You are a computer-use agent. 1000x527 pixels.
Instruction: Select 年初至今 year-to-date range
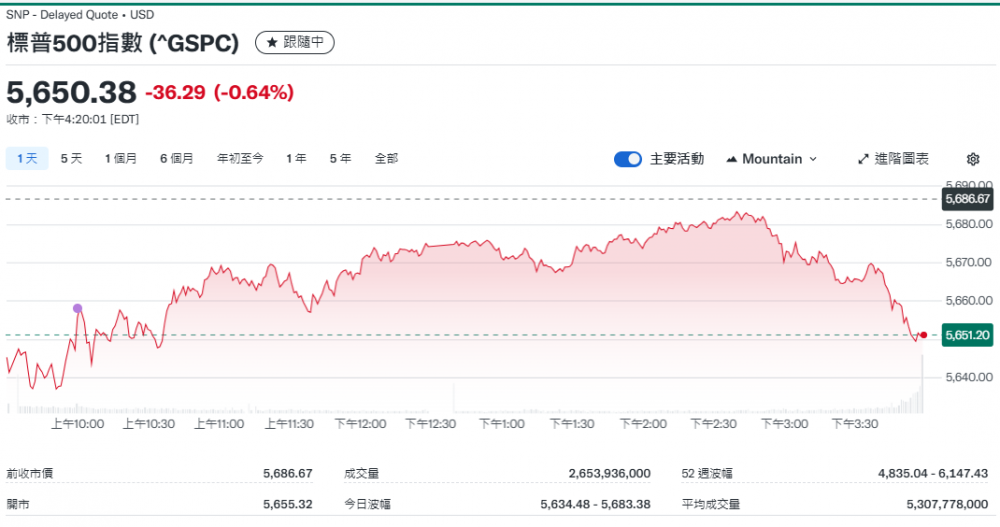[240, 158]
